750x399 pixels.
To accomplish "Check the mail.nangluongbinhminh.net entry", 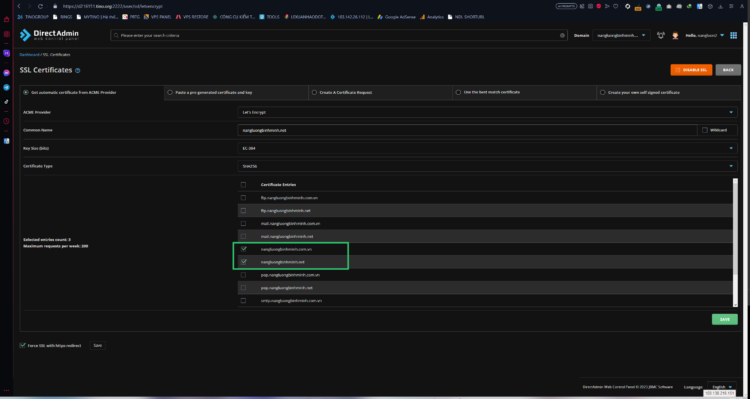I will [243, 236].
